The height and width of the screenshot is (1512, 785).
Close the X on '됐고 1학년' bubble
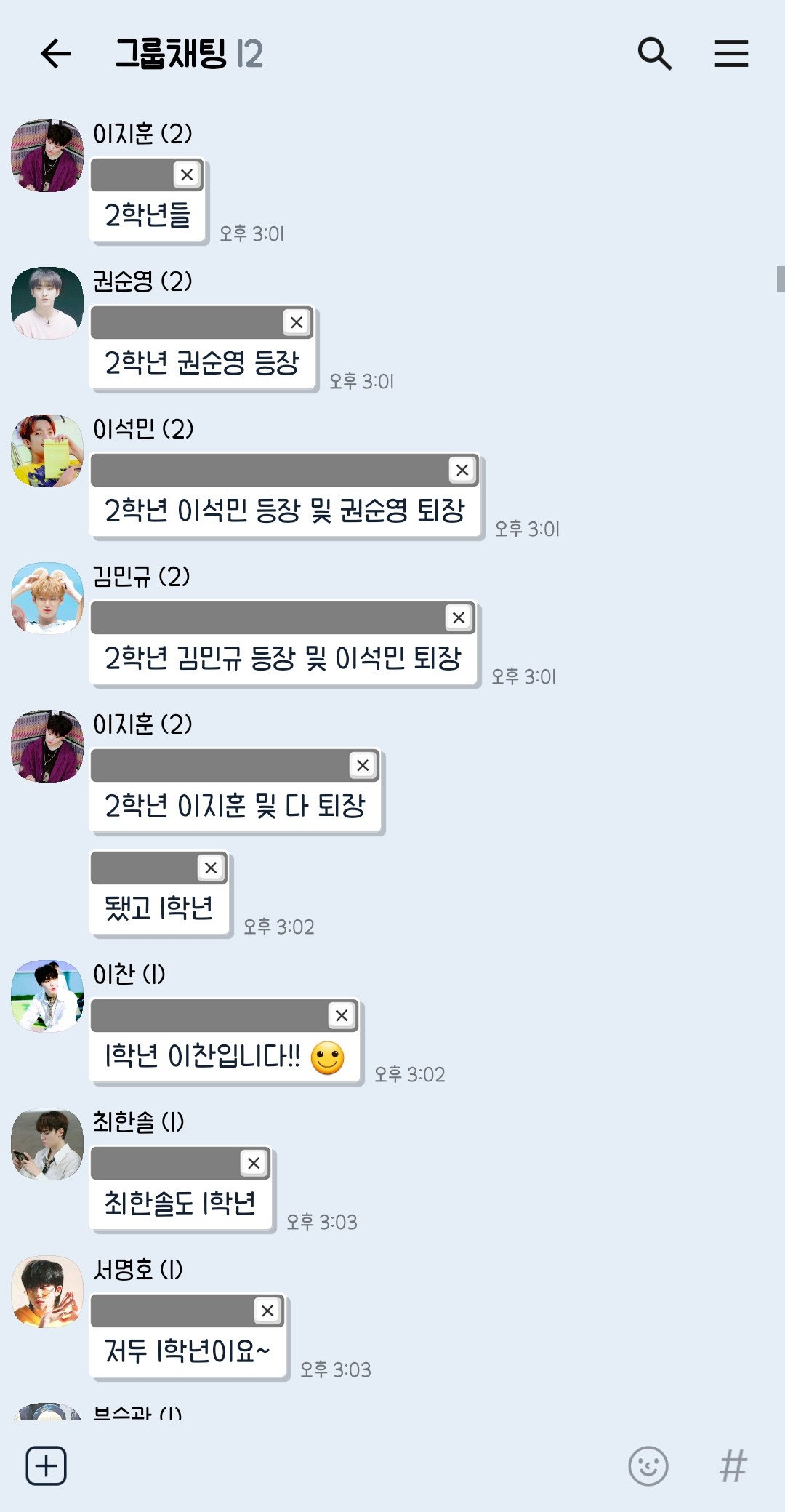pos(211,868)
